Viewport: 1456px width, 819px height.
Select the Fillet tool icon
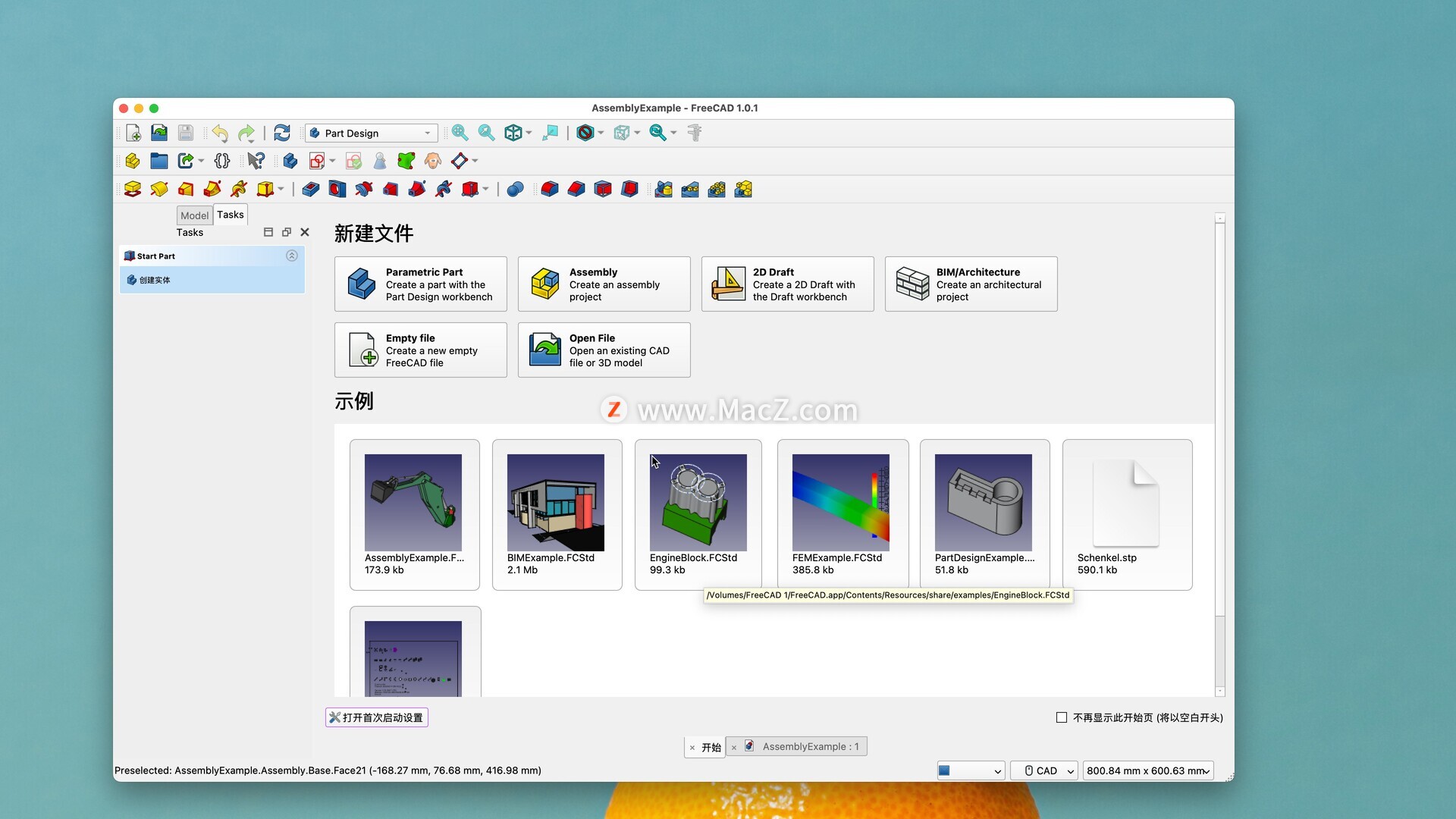point(550,190)
